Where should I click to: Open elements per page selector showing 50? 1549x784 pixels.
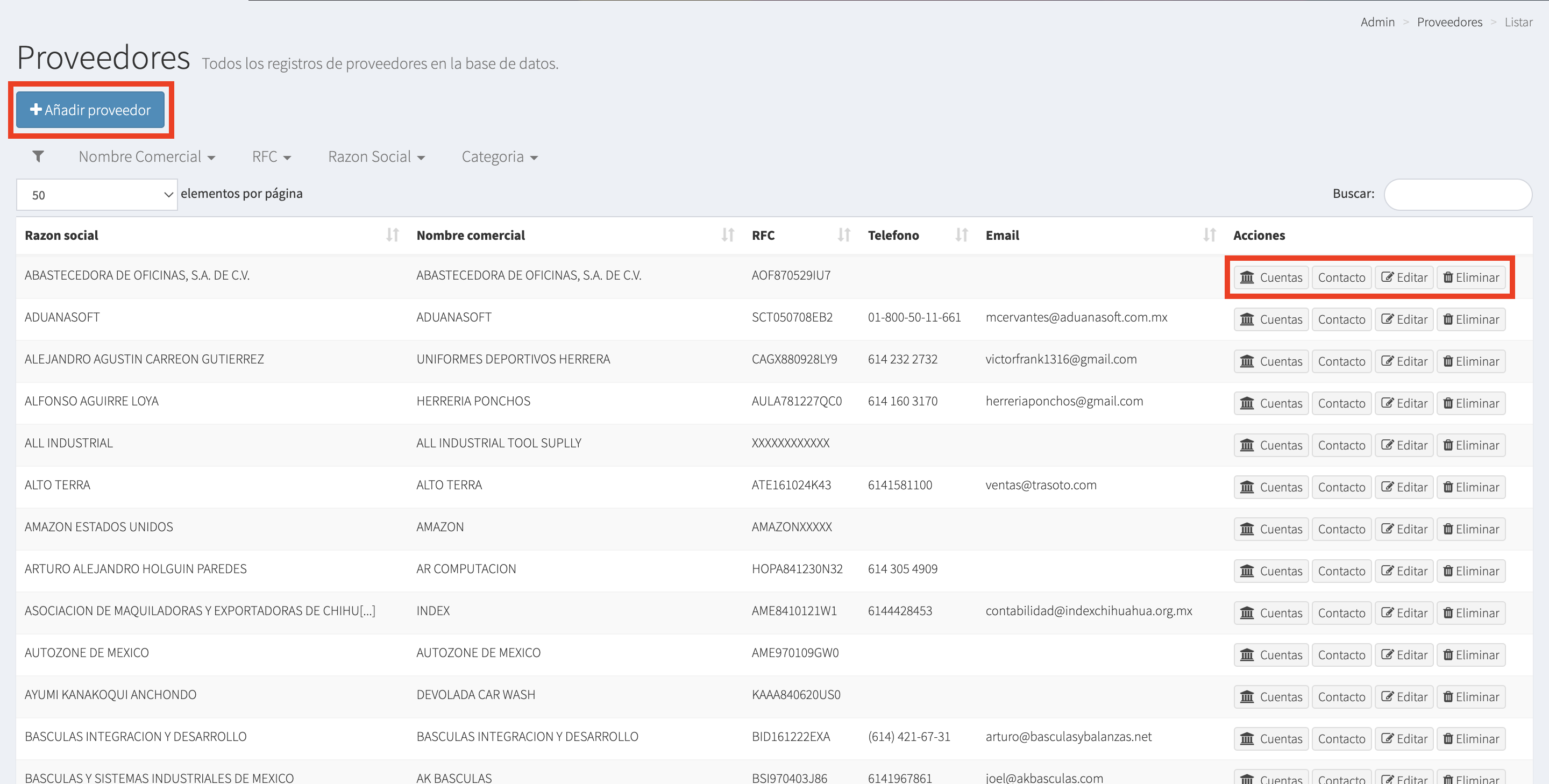click(97, 195)
